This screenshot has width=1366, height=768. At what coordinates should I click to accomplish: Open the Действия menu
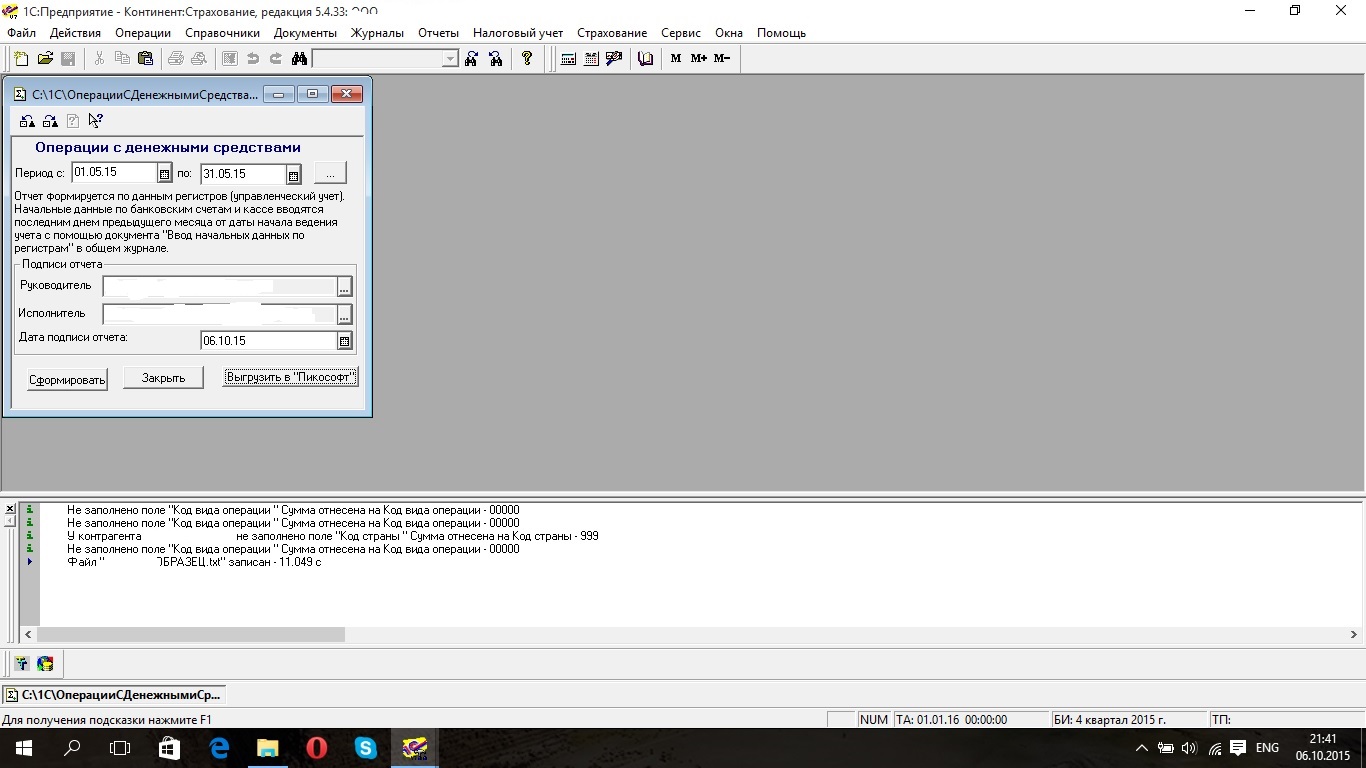coord(75,33)
